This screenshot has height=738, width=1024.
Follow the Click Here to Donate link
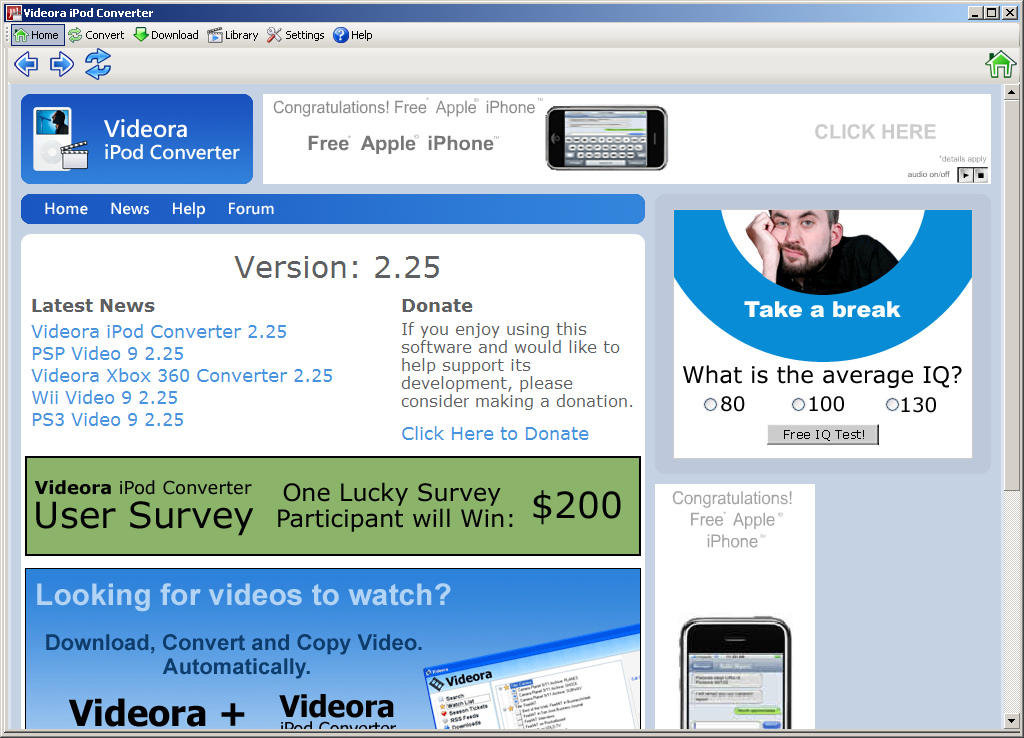(x=495, y=434)
